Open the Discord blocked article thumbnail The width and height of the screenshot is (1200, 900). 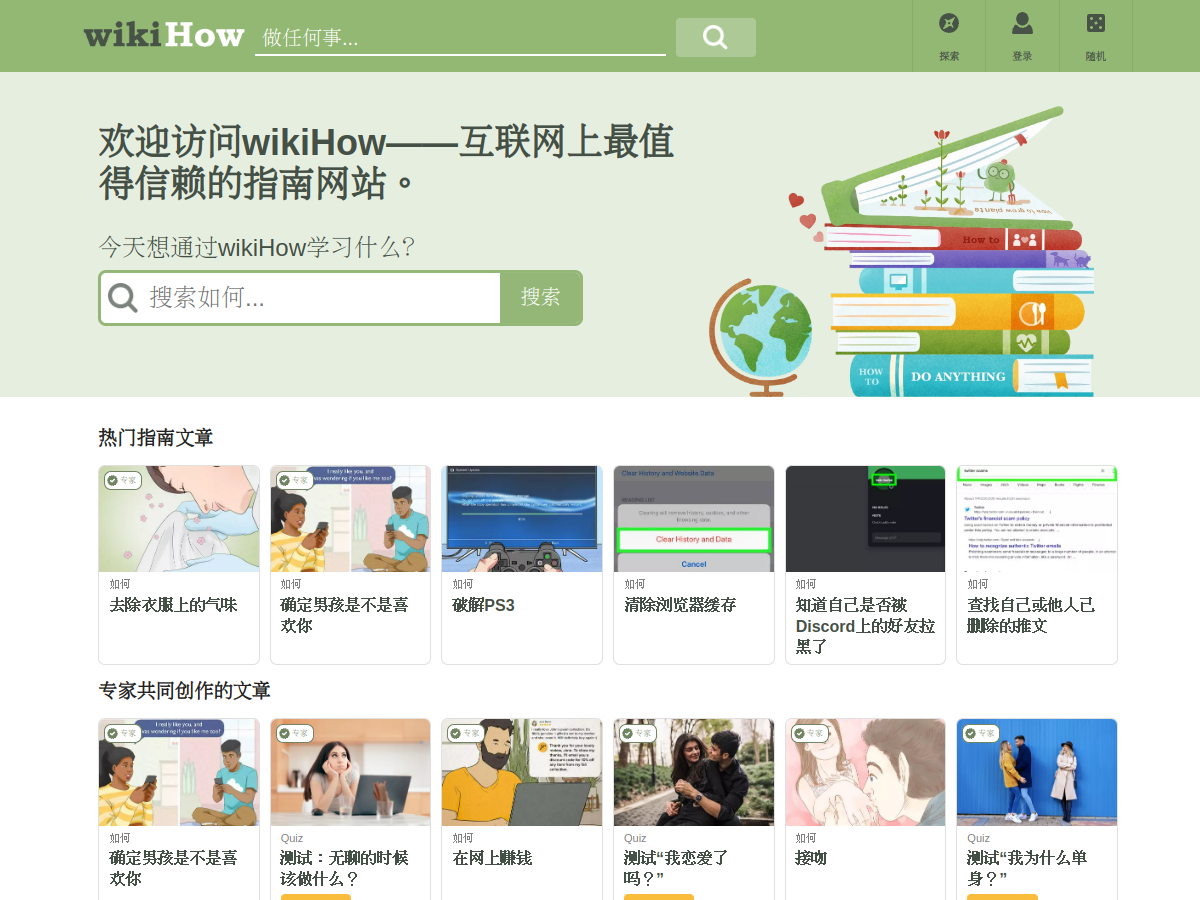[x=866, y=518]
